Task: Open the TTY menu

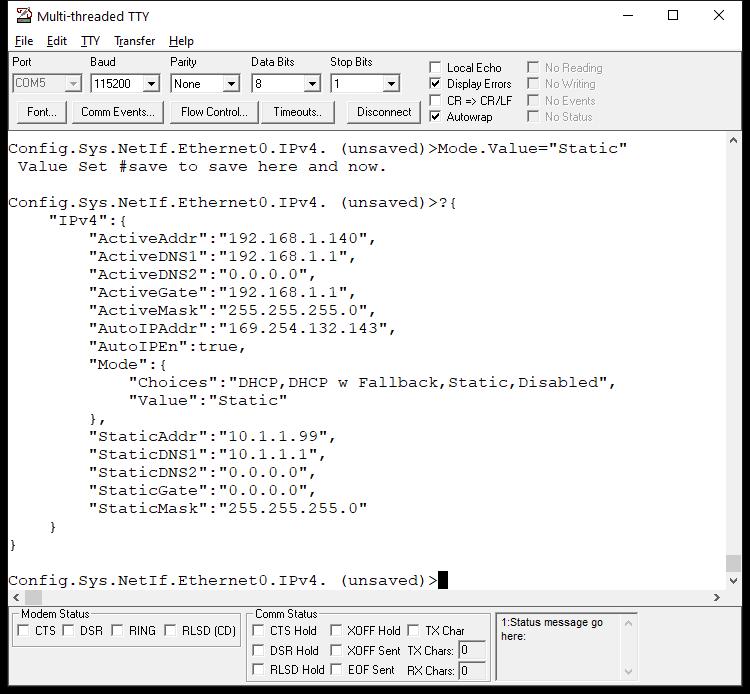Action: [90, 41]
